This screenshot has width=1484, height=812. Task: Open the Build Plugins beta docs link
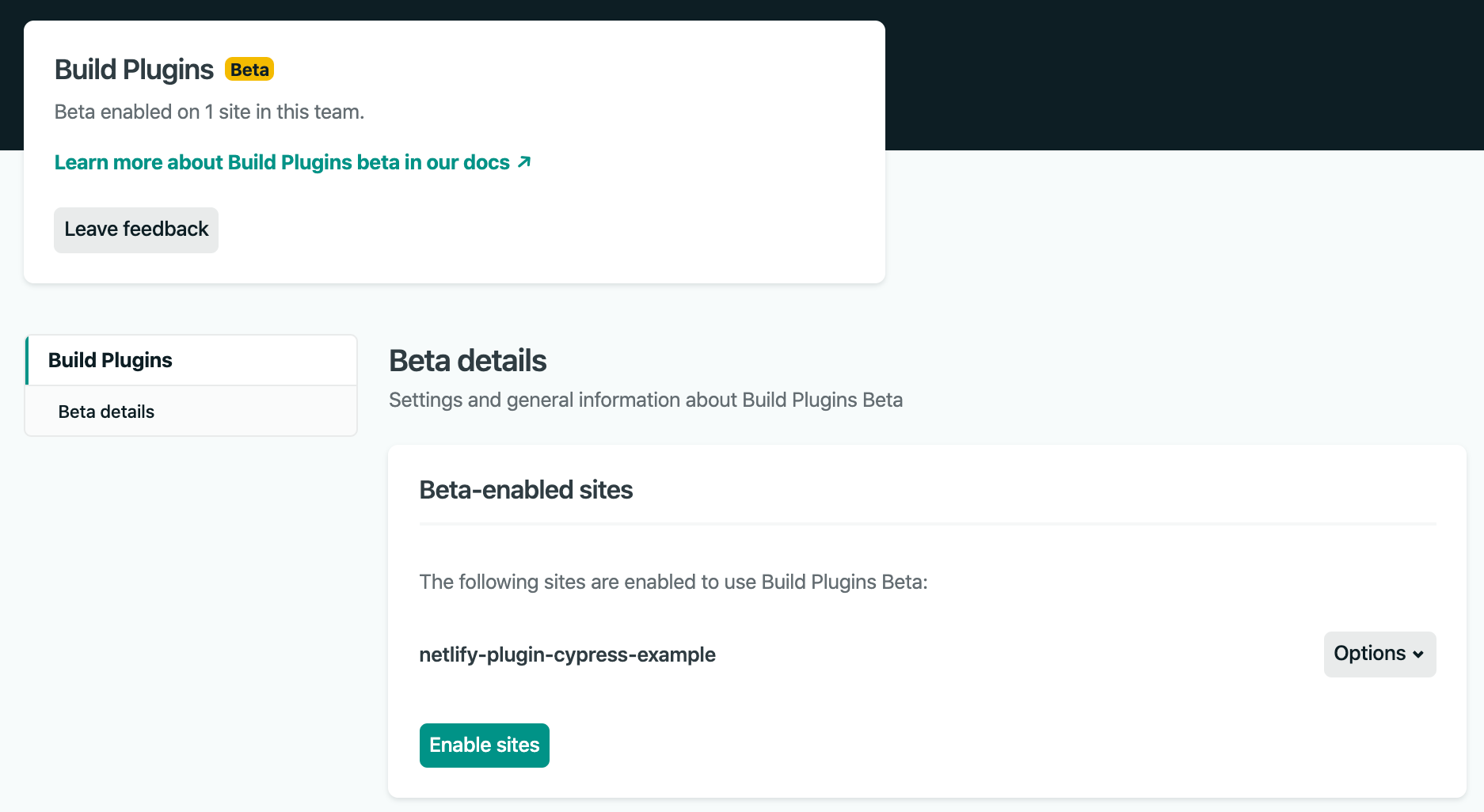(282, 162)
